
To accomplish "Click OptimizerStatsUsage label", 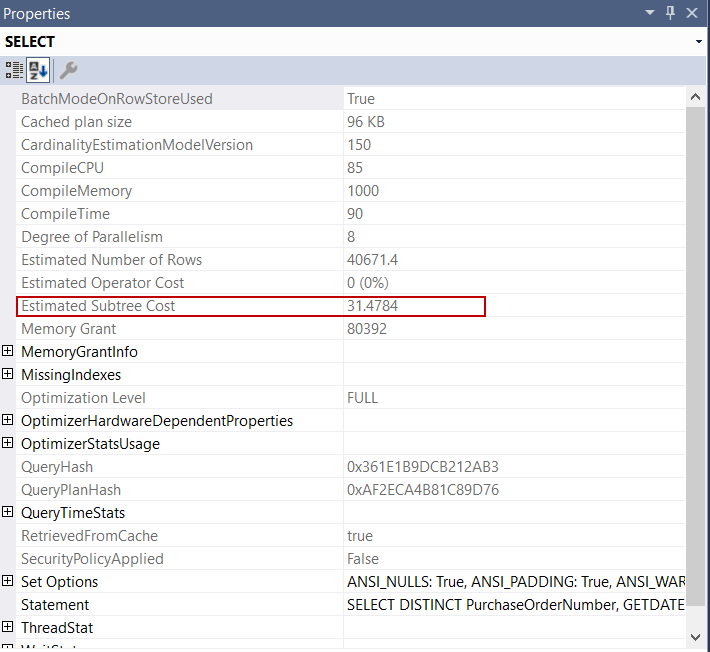I will 91,444.
